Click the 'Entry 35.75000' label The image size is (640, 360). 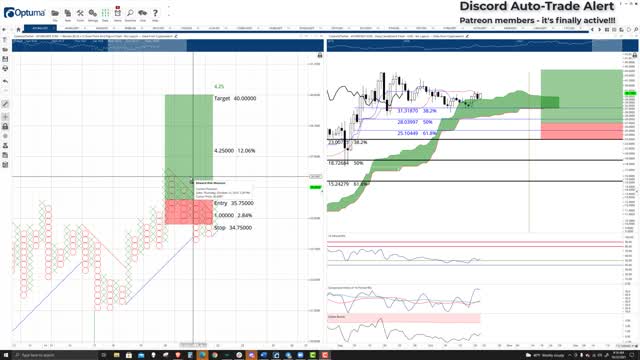point(234,203)
